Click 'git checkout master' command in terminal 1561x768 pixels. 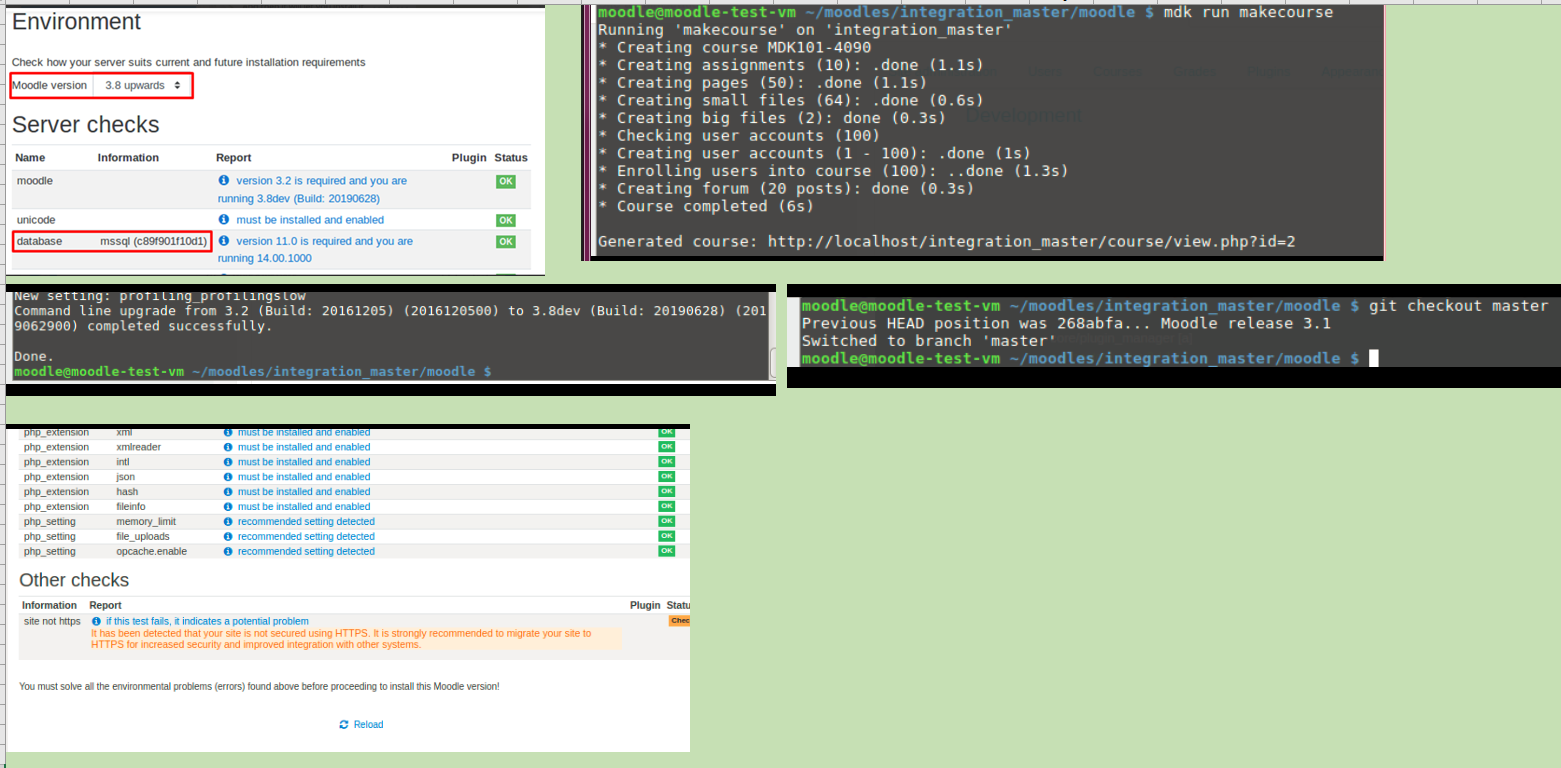(x=1458, y=306)
